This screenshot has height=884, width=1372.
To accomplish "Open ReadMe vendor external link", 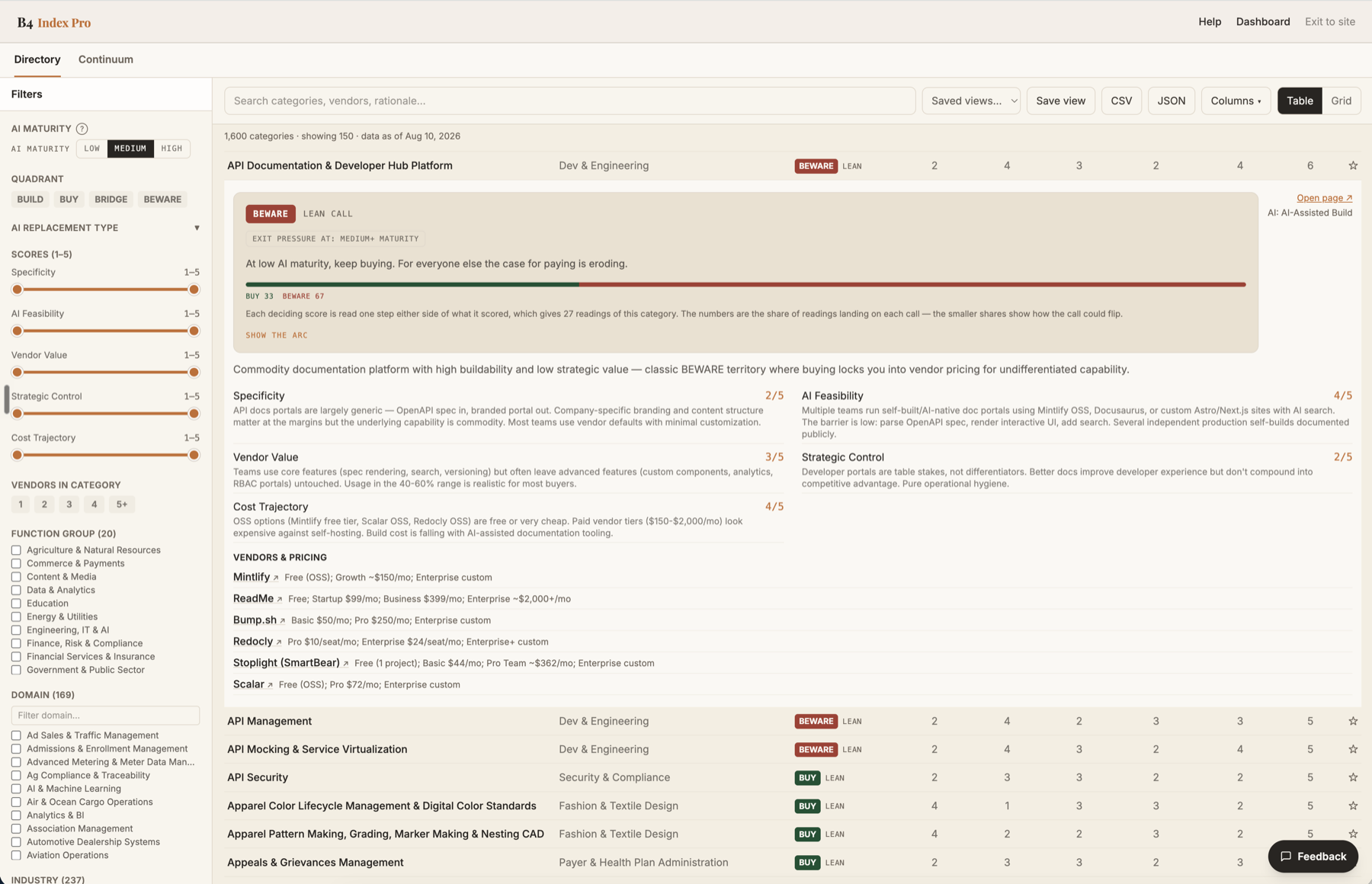I will click(x=258, y=598).
